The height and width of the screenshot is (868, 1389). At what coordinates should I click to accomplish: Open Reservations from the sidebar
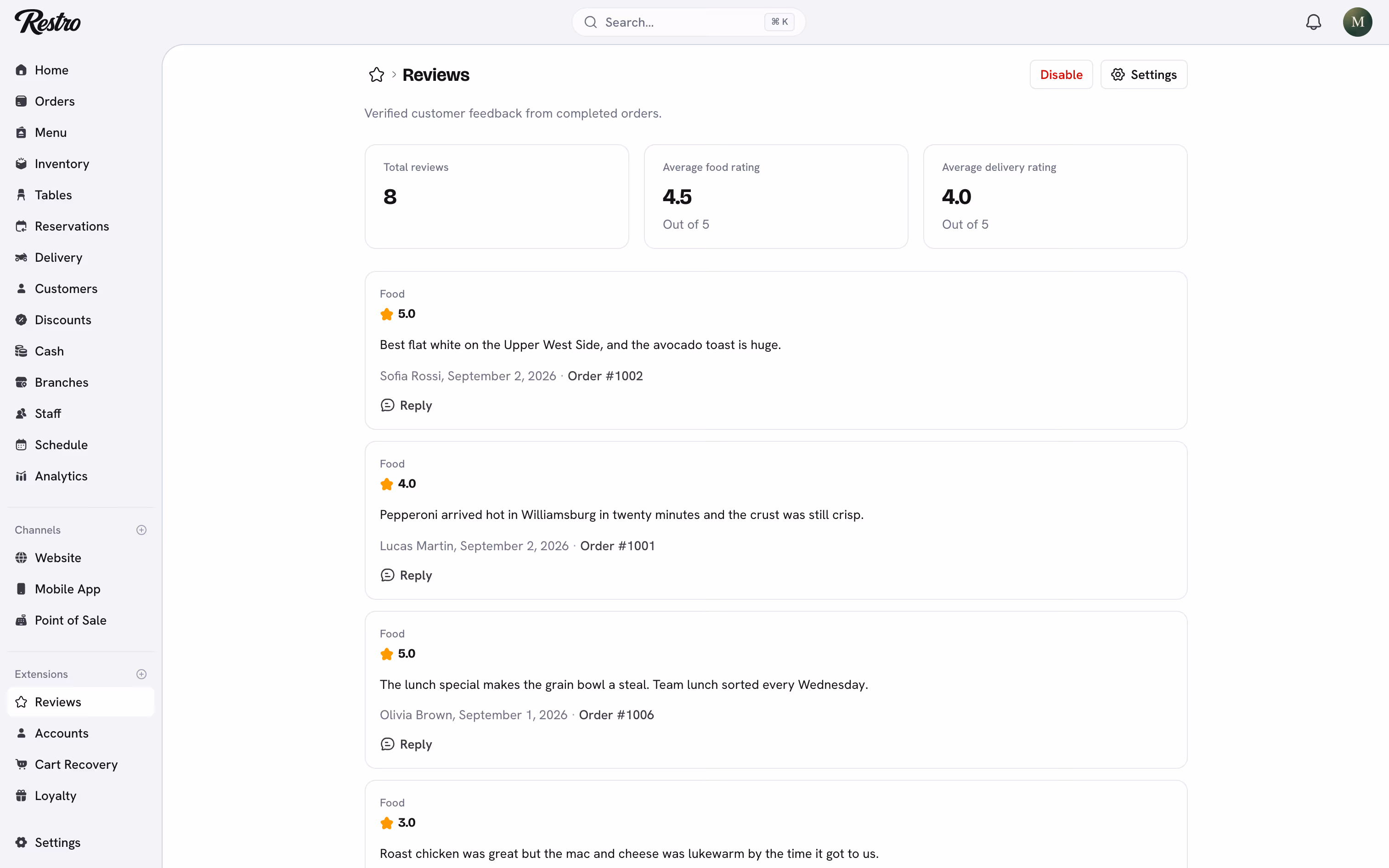tap(80, 226)
